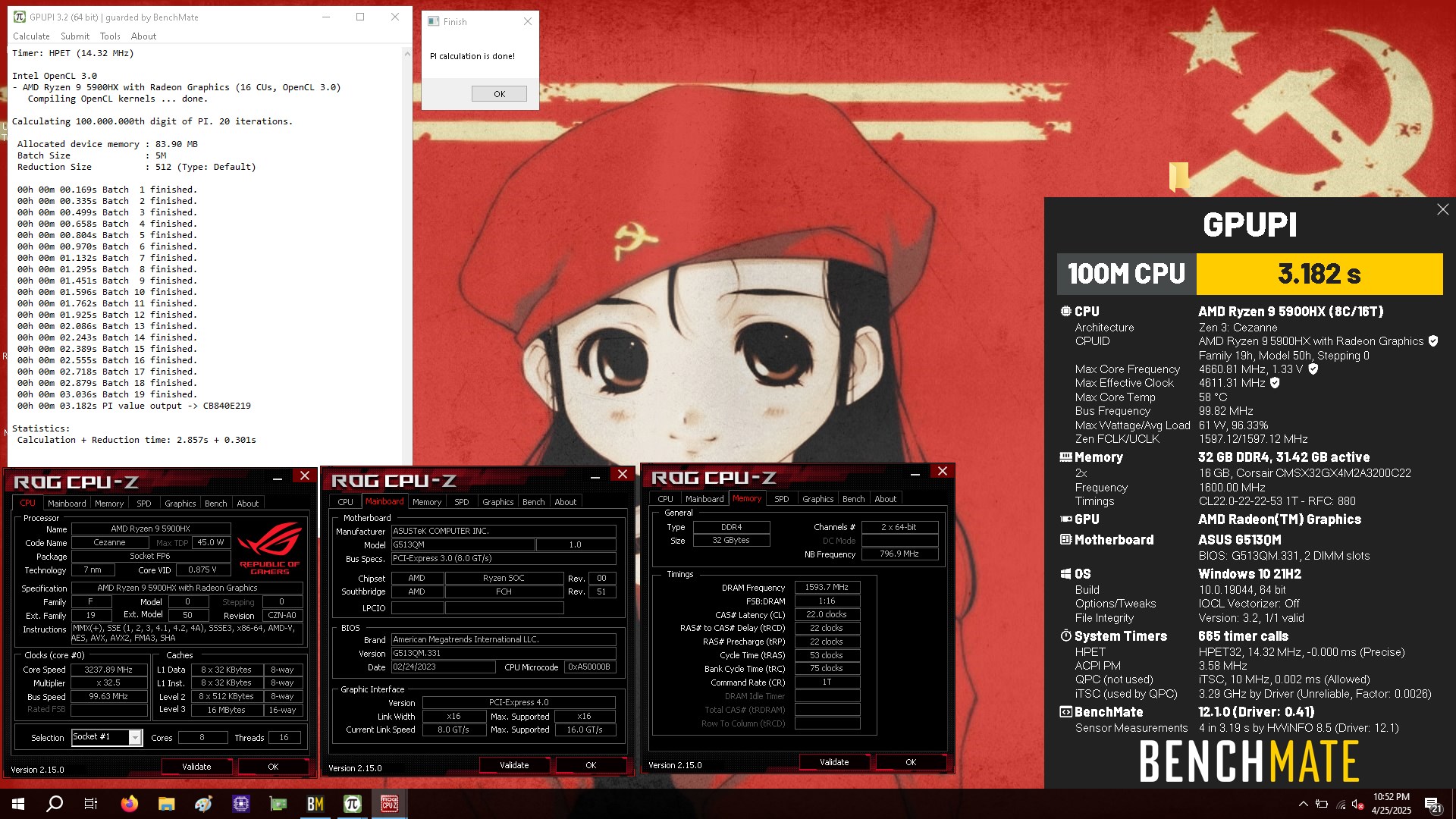Maximize the GPUPI window
This screenshot has width=1456, height=819.
pos(360,17)
